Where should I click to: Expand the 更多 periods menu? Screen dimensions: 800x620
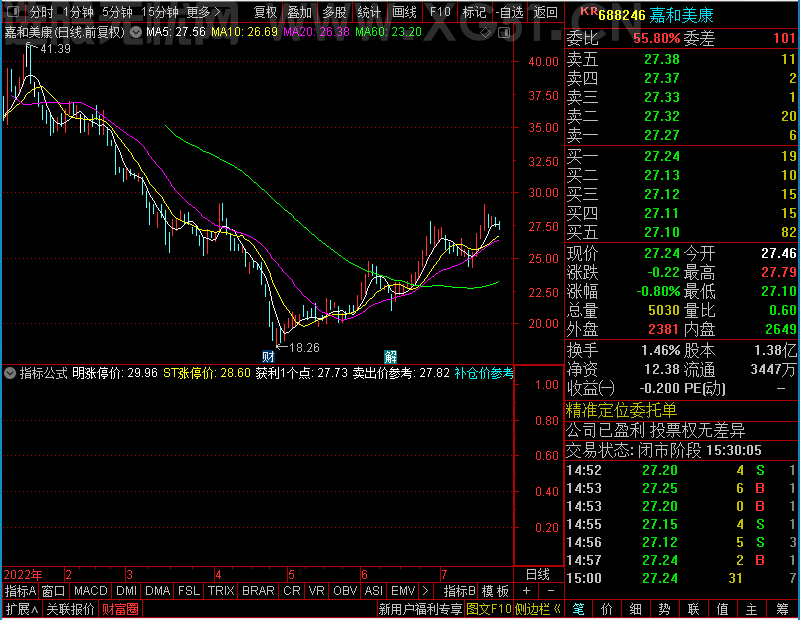tap(203, 12)
